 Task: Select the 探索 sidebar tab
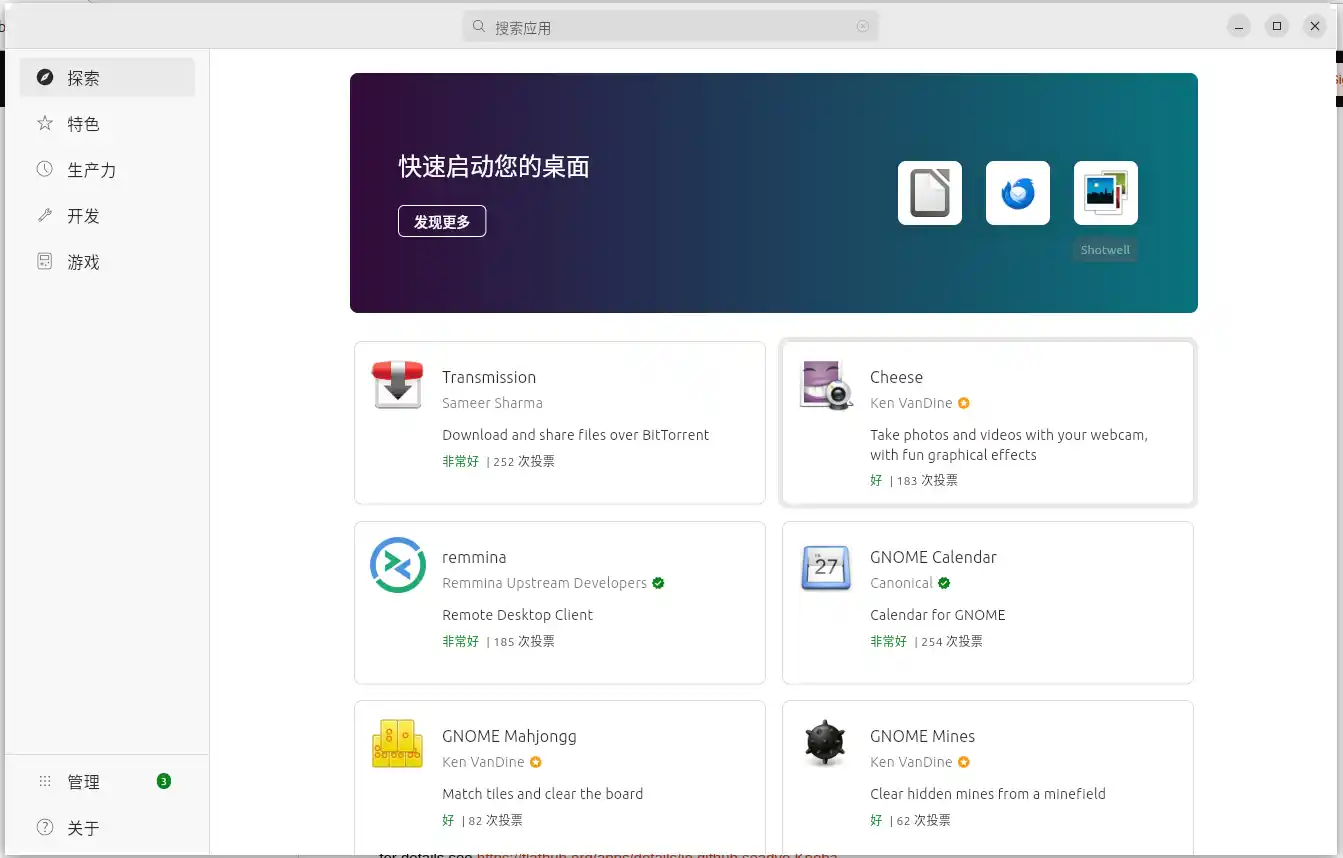(107, 77)
